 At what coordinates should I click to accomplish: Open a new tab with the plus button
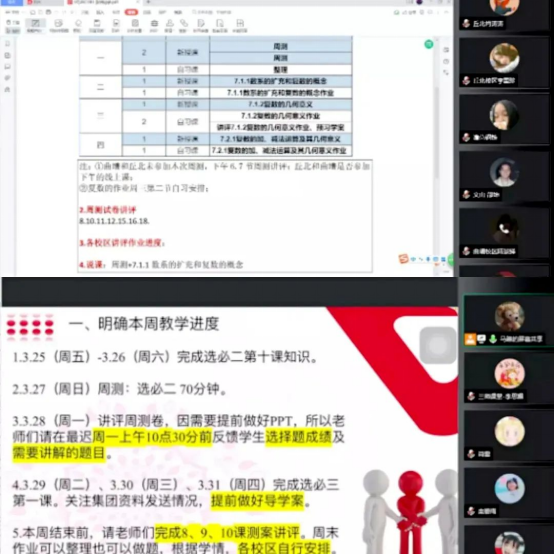pos(148,2)
